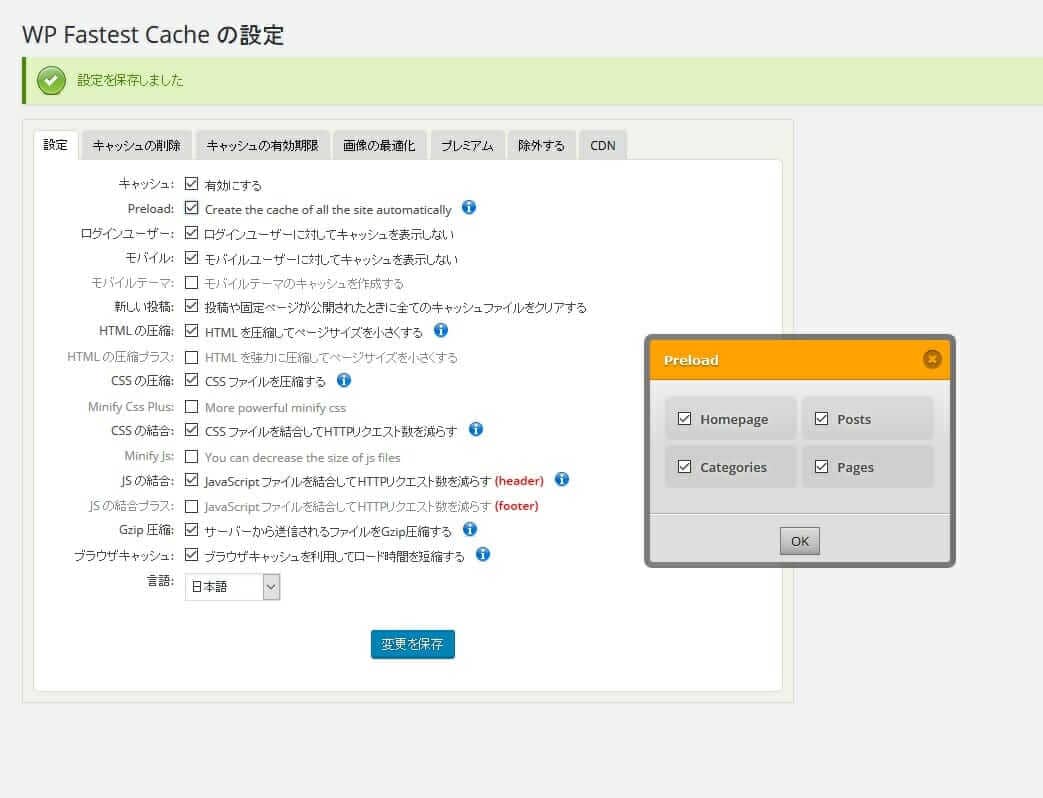Toggle the HTML の圧縮 checkbox
Image resolution: width=1043 pixels, height=798 pixels.
pyautogui.click(x=192, y=331)
